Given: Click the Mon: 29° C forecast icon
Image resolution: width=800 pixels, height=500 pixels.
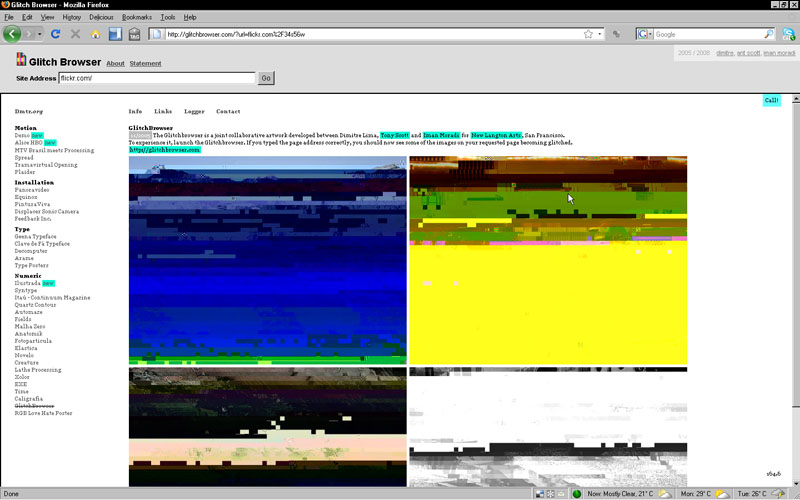Looking at the screenshot, I should tap(721, 494).
